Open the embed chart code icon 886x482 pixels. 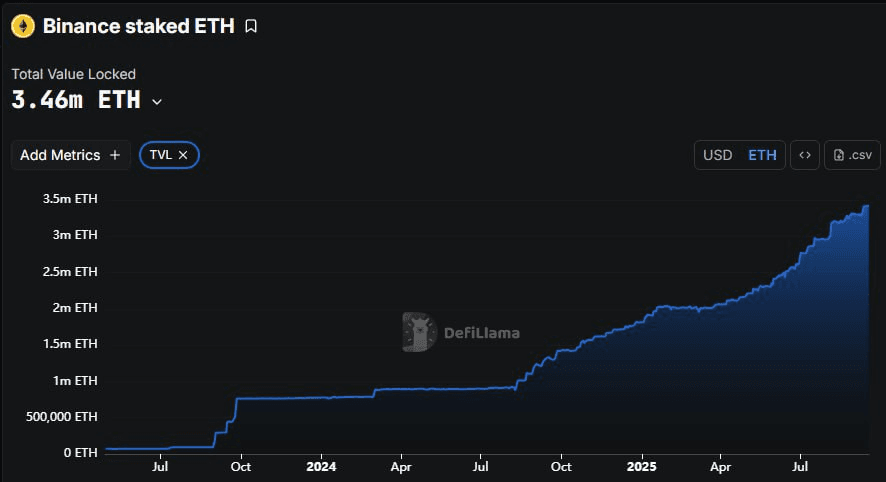(x=805, y=155)
